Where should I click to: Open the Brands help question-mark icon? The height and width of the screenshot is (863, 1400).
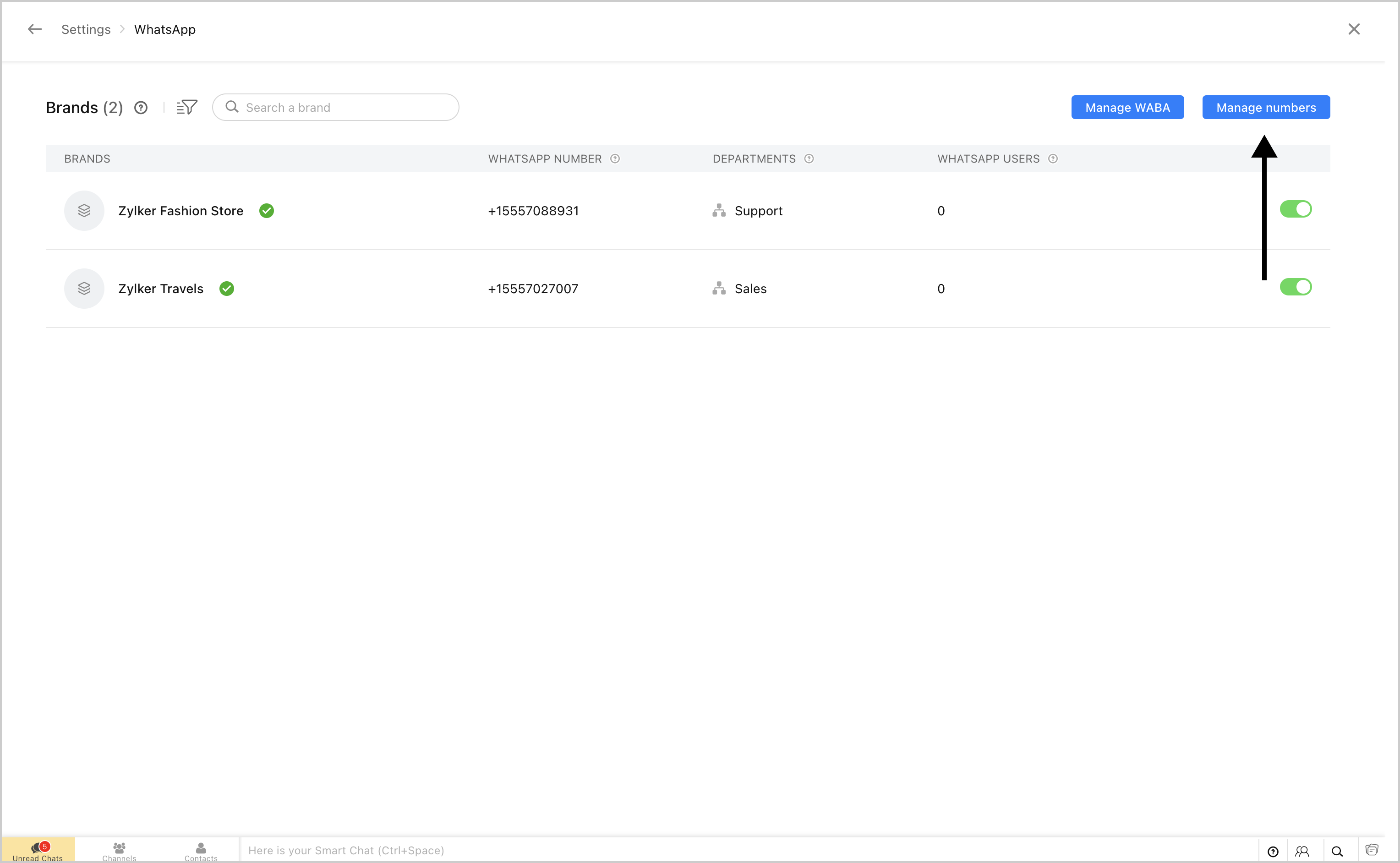coord(141,108)
